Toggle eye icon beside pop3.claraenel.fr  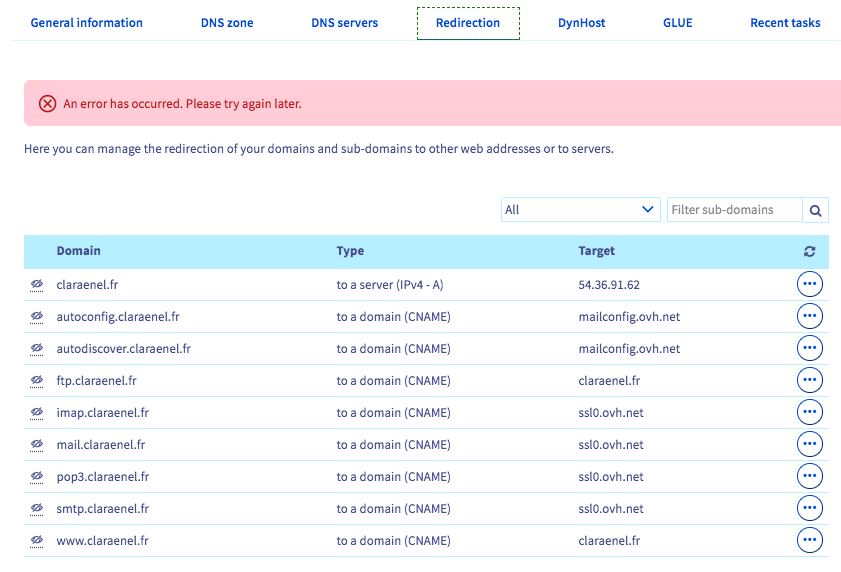[x=37, y=477]
